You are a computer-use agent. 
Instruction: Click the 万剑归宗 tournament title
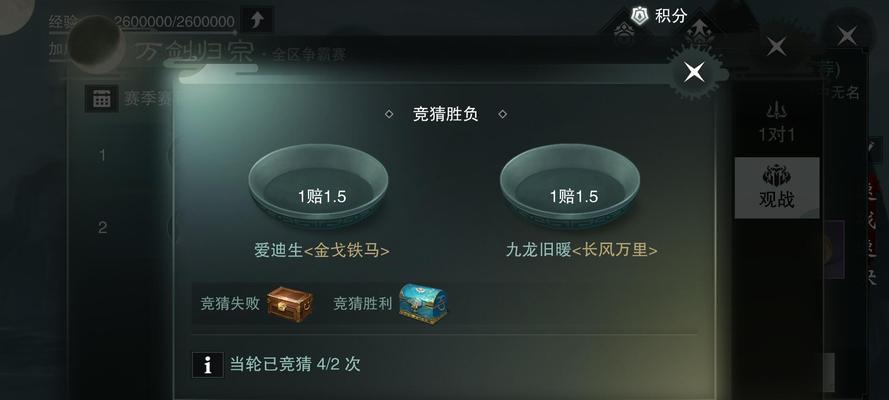(194, 53)
